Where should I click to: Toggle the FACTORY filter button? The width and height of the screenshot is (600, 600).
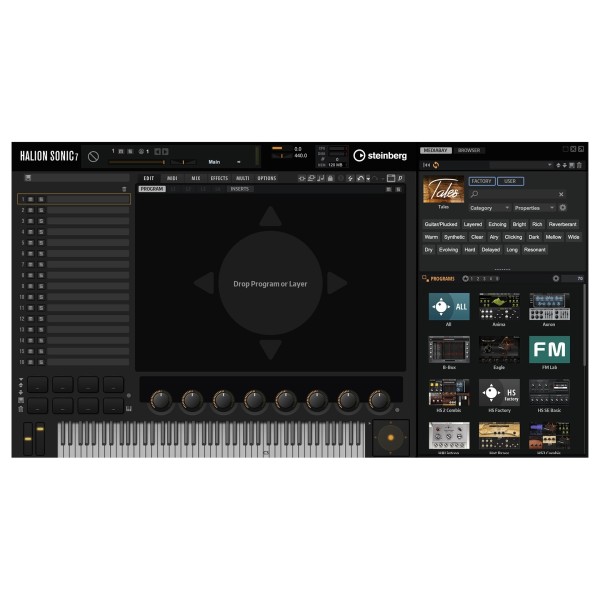[481, 181]
